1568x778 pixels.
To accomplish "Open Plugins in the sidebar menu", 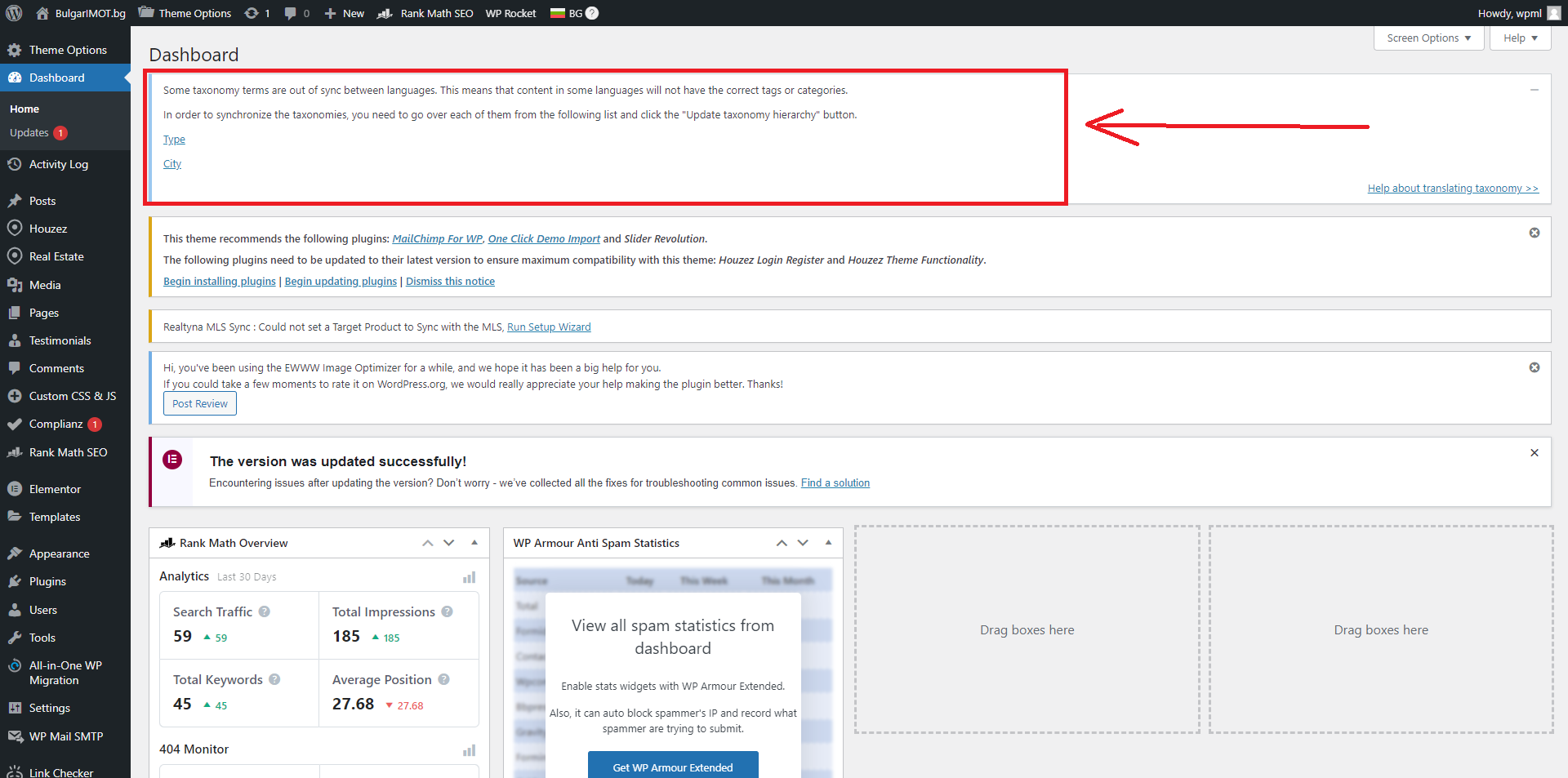I will pos(47,581).
